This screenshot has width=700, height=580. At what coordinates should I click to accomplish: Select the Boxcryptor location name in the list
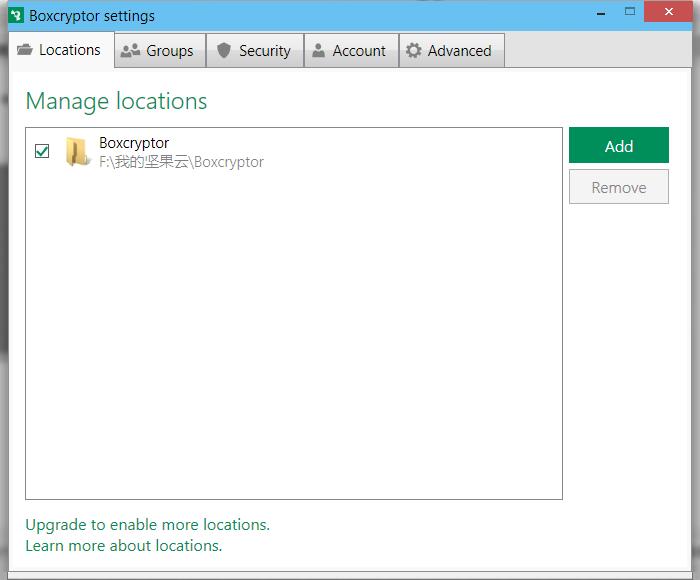tap(134, 143)
